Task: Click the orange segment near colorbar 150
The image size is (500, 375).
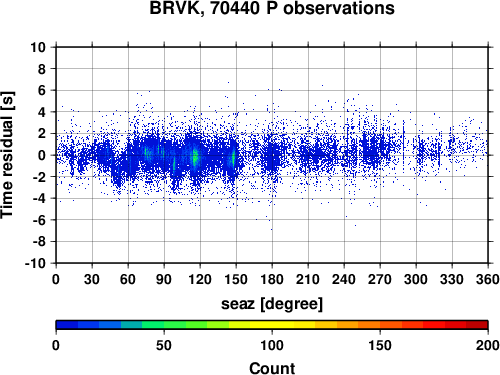Action: [380, 325]
